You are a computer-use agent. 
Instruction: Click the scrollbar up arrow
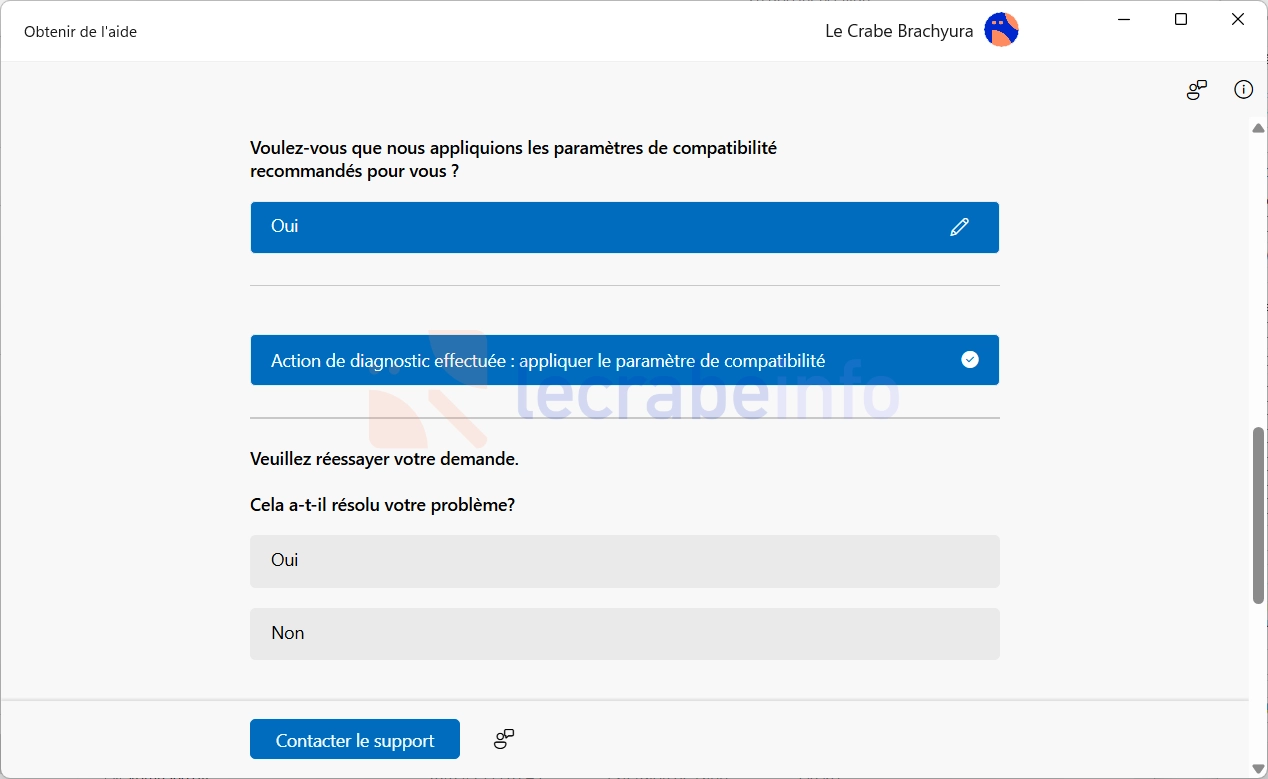tap(1258, 128)
